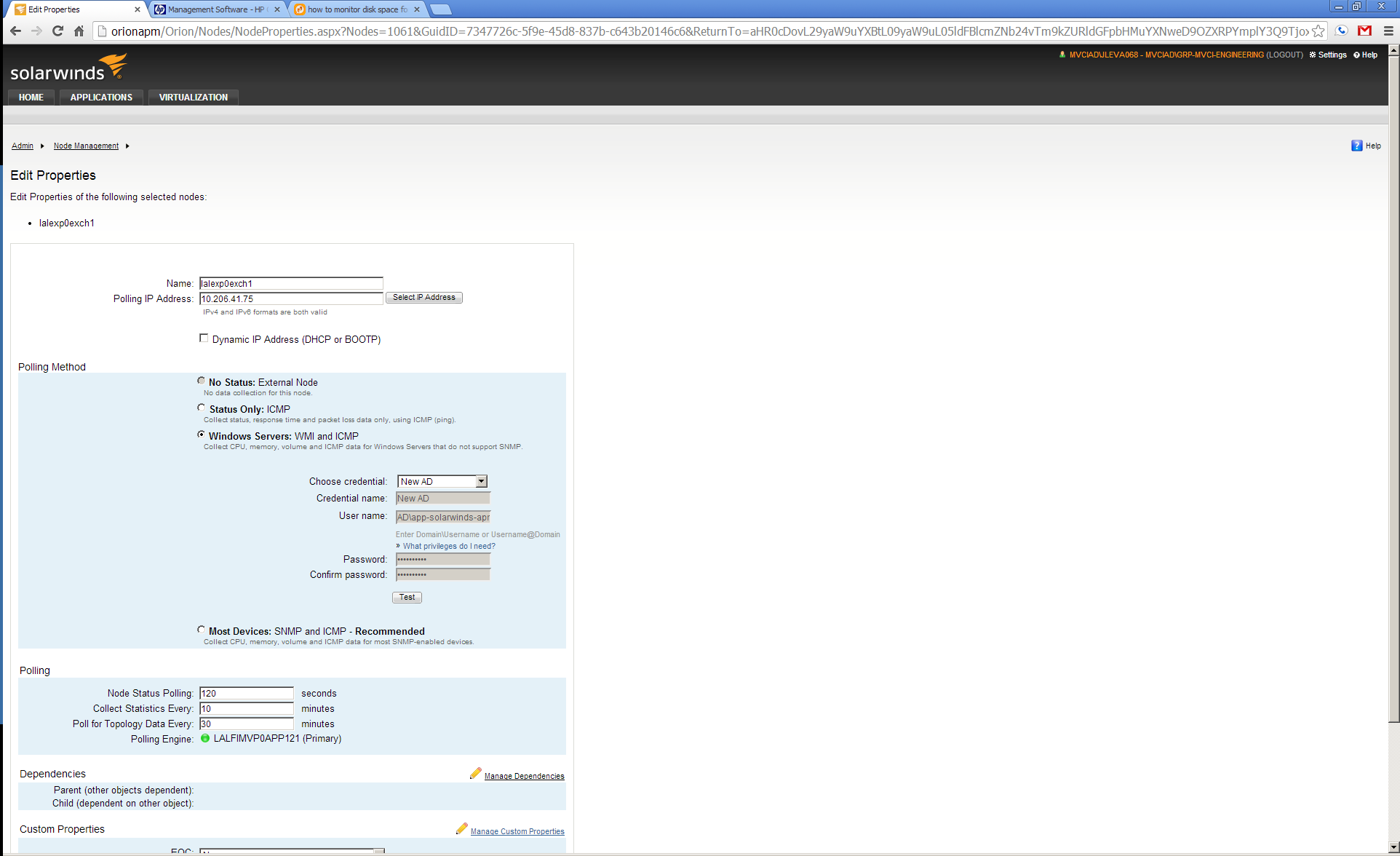Screen dimensions: 1400x856
Task: Select Status Only: ICMP polling method
Action: [202, 408]
